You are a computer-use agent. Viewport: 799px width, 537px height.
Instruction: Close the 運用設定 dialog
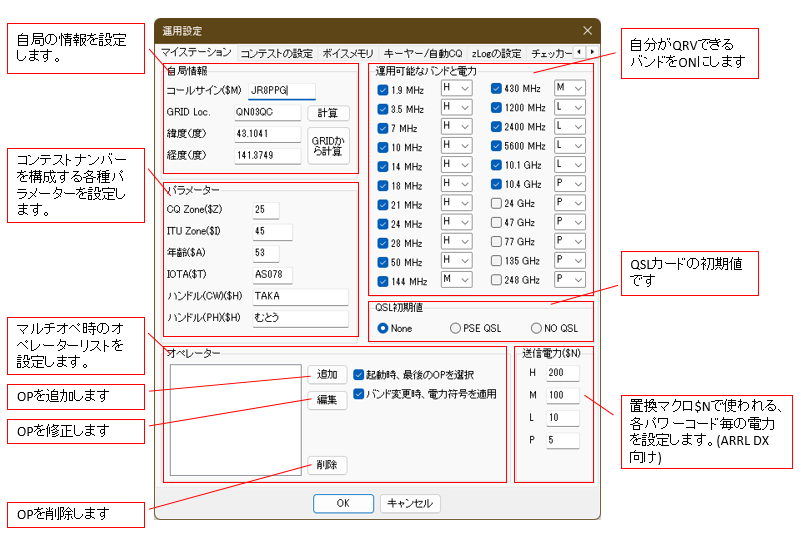[x=587, y=31]
